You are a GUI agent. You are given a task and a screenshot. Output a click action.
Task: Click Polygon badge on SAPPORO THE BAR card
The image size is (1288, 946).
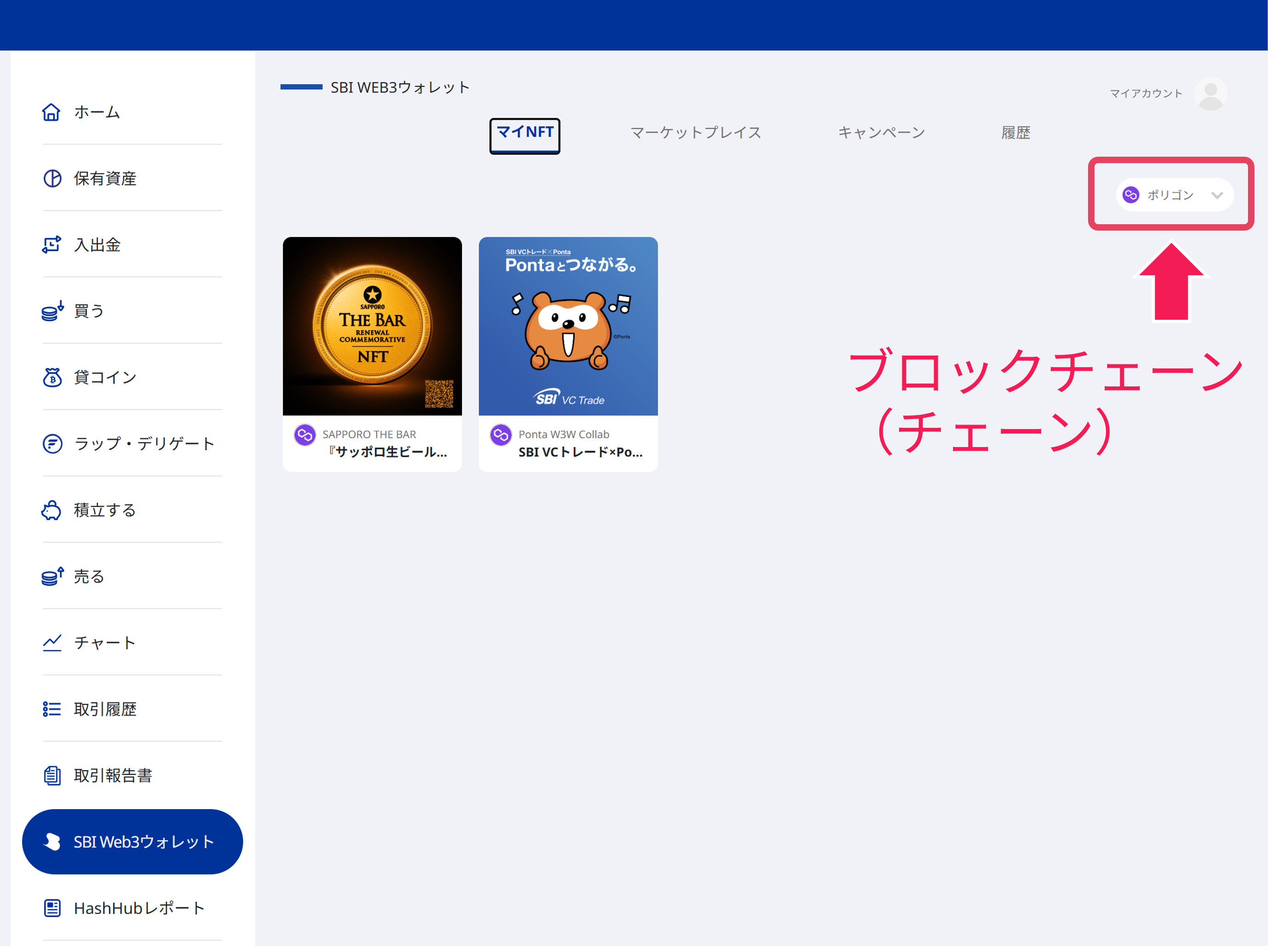305,435
